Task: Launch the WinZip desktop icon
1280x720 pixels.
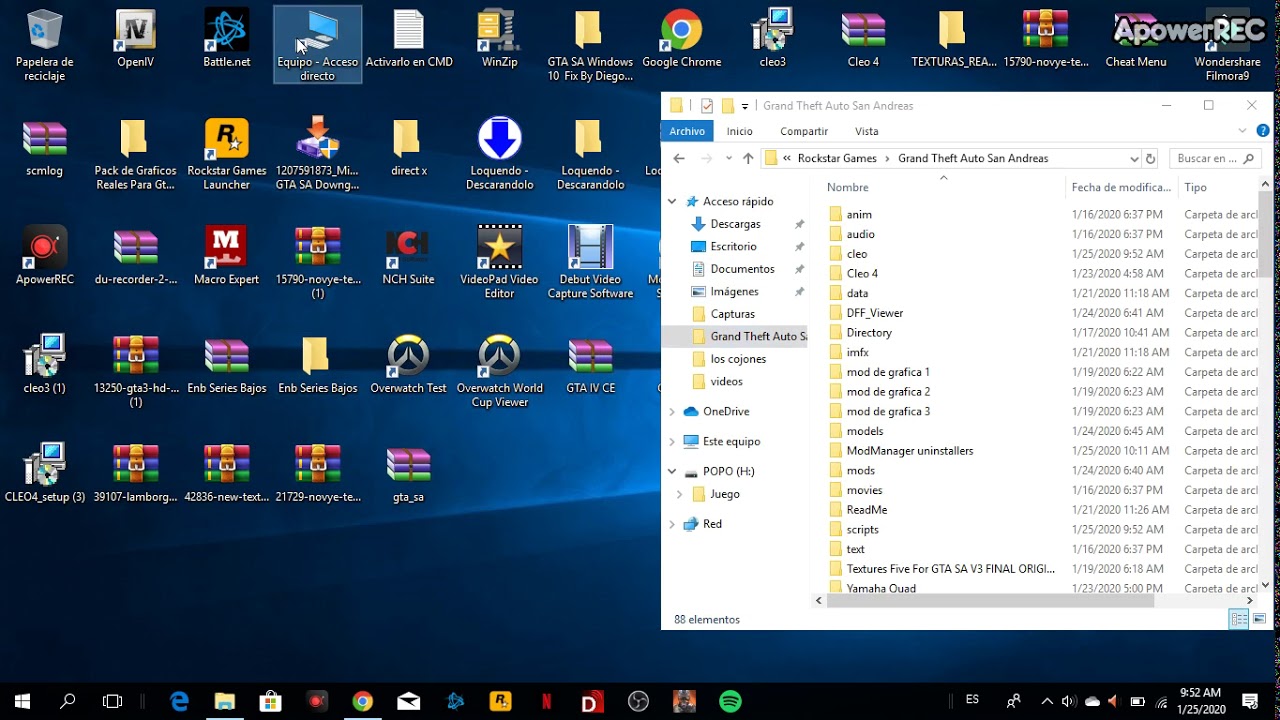Action: point(499,40)
